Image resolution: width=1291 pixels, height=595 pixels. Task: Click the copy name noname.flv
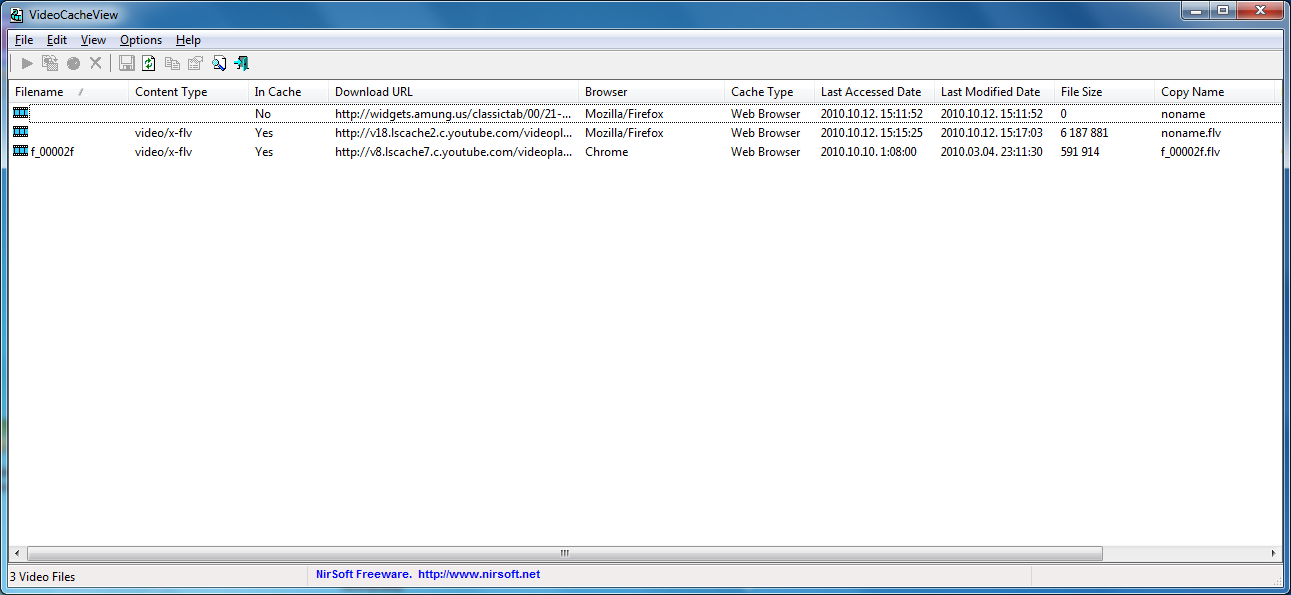click(x=1190, y=133)
